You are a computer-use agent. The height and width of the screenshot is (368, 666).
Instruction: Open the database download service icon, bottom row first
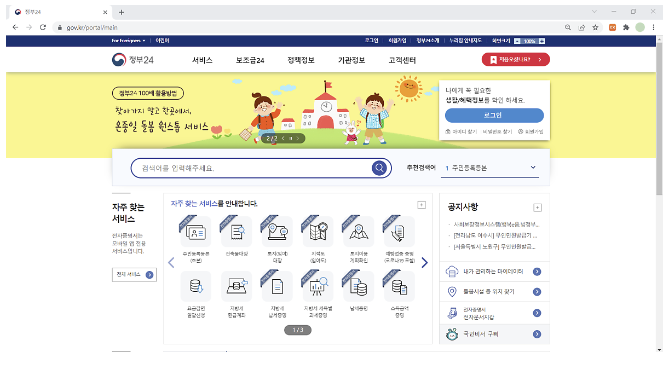click(196, 287)
